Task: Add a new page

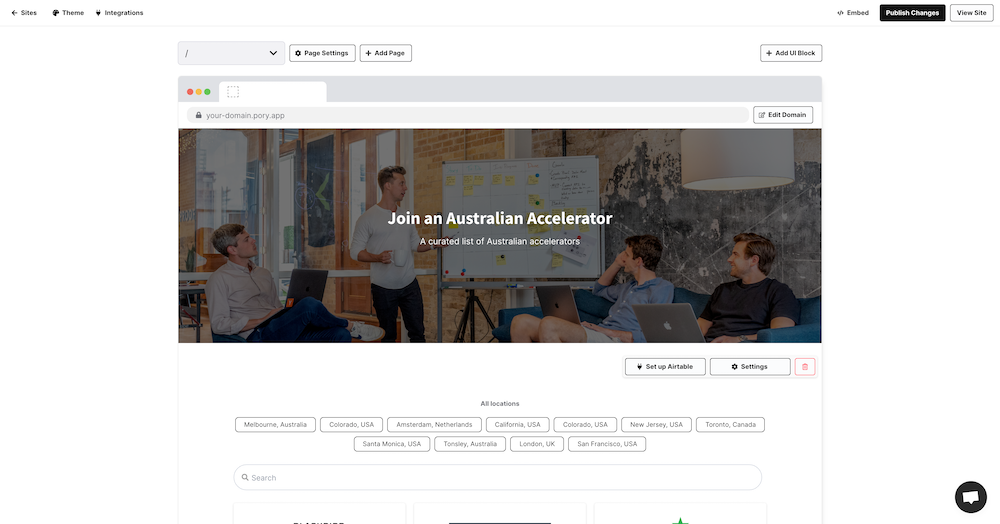Action: click(x=385, y=53)
